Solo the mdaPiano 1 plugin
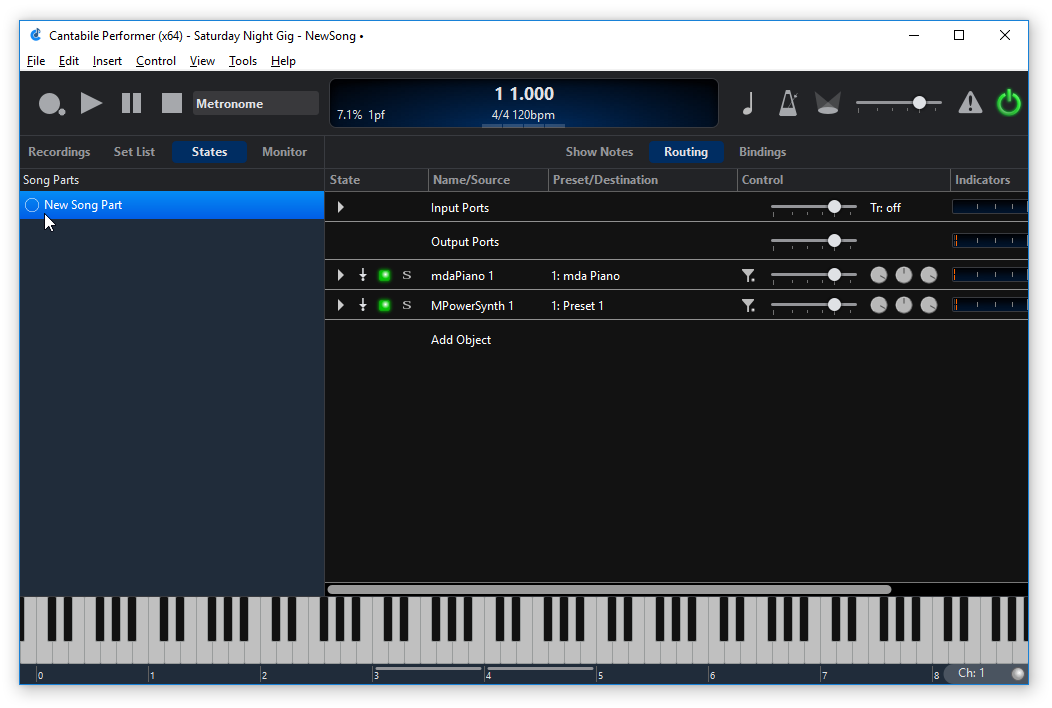Viewport: 1052px width, 708px height. (407, 275)
